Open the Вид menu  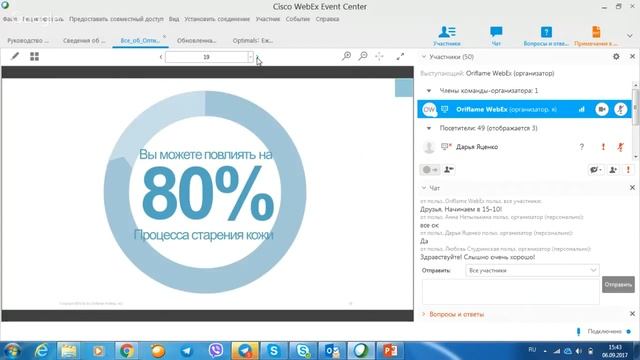(x=174, y=19)
